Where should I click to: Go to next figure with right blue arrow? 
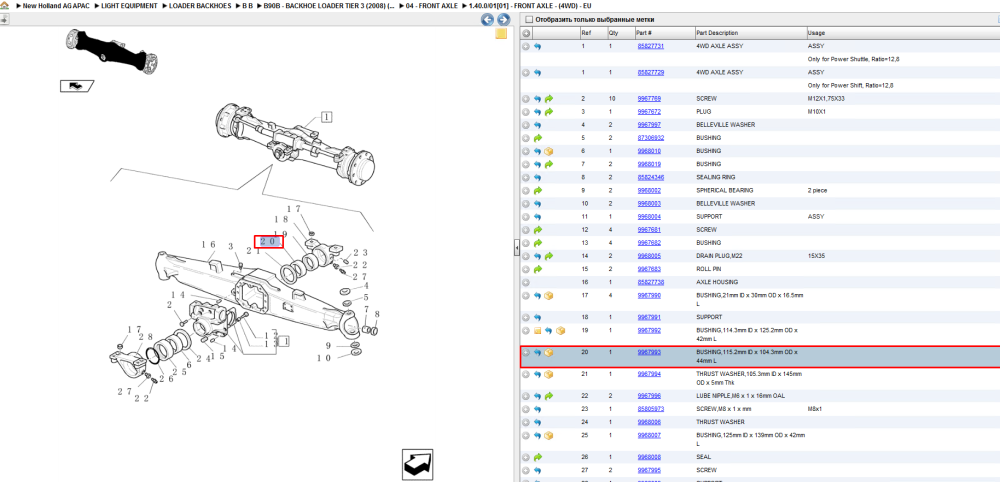(503, 20)
